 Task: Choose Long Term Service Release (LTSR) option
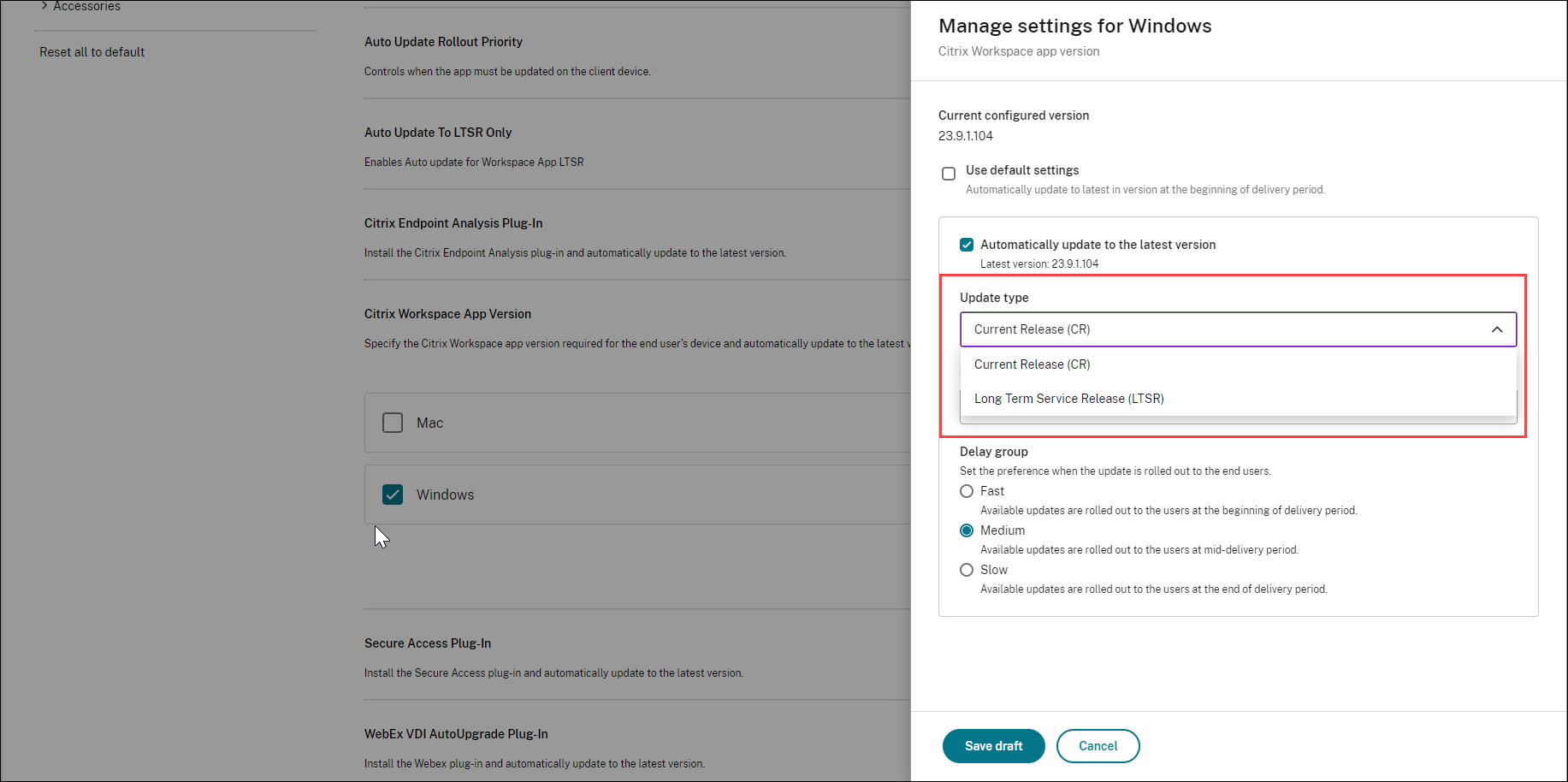pyautogui.click(x=1068, y=399)
